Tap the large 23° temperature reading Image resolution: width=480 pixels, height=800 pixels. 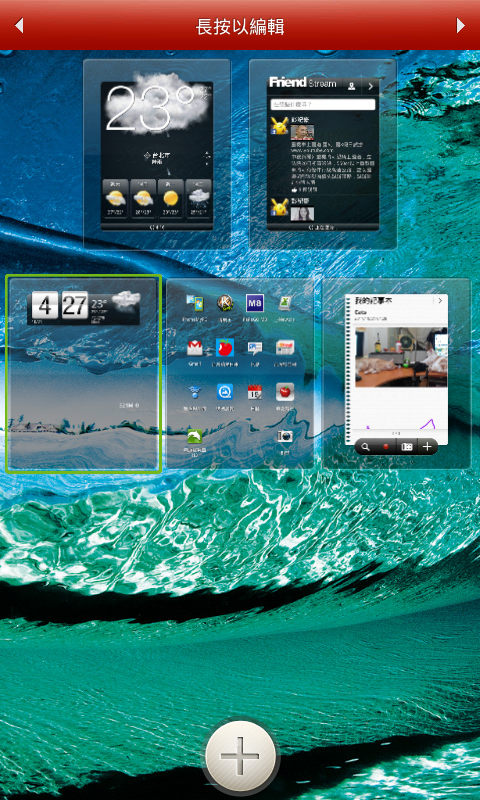click(x=149, y=108)
